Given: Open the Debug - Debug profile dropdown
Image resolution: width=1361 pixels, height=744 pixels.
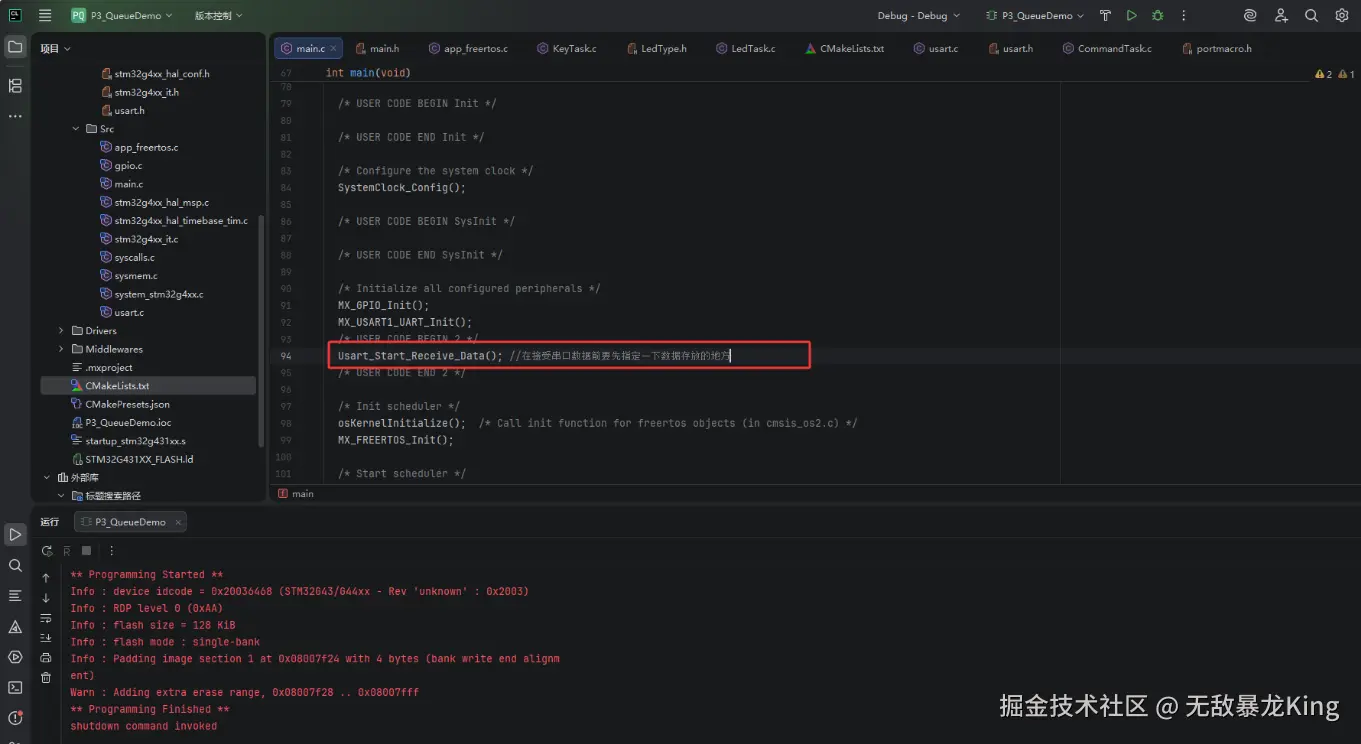Looking at the screenshot, I should [918, 15].
